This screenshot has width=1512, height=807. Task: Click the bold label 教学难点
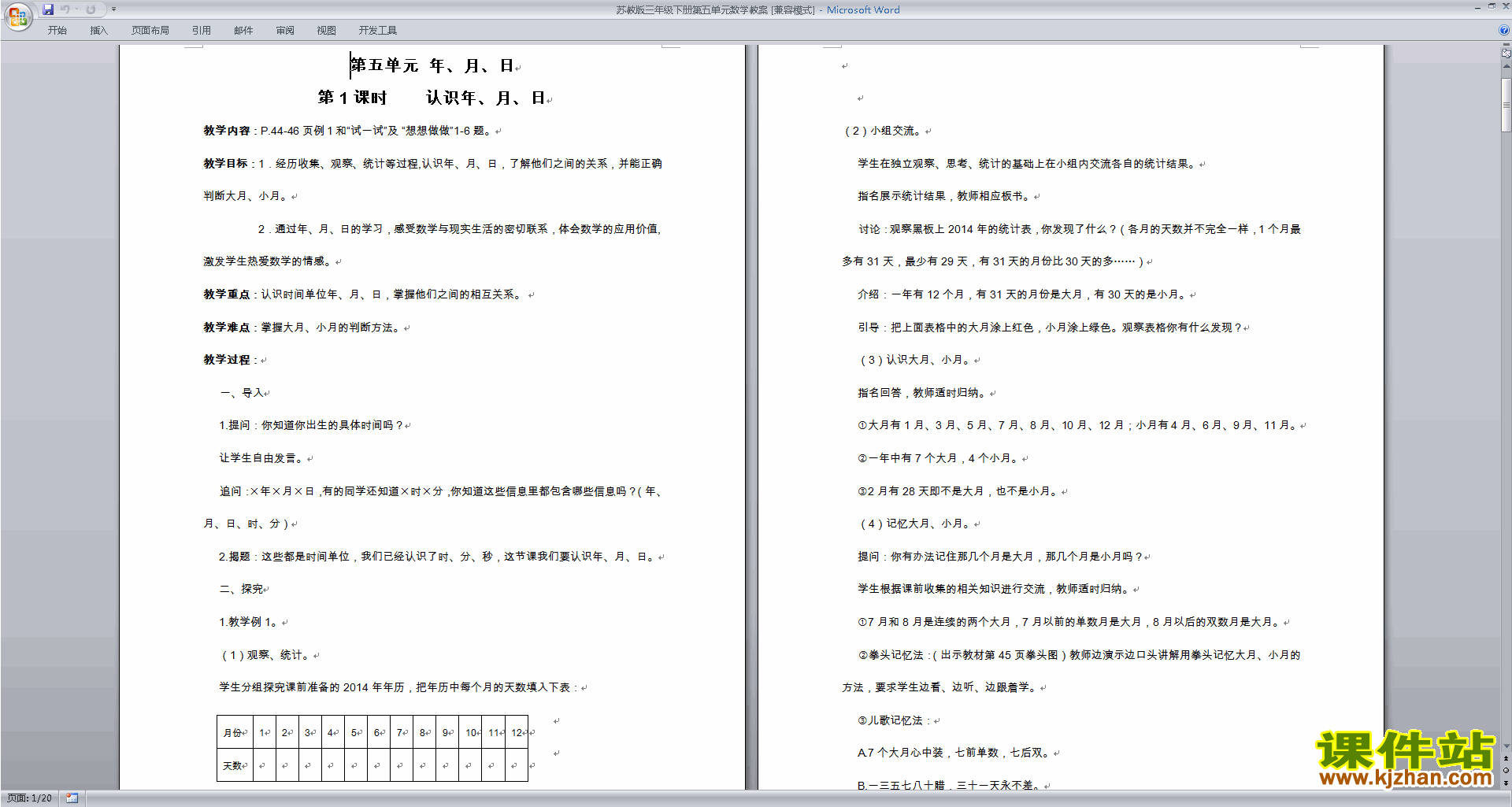tap(227, 328)
